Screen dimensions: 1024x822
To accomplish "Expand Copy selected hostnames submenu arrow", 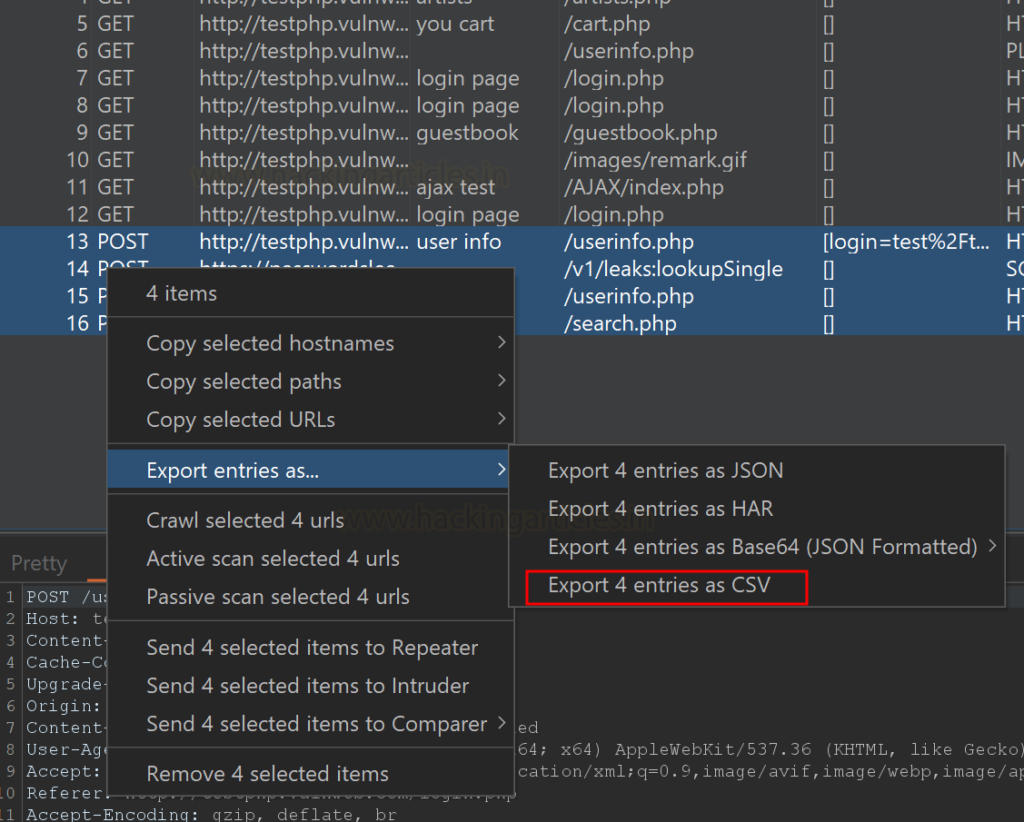I will pos(500,343).
